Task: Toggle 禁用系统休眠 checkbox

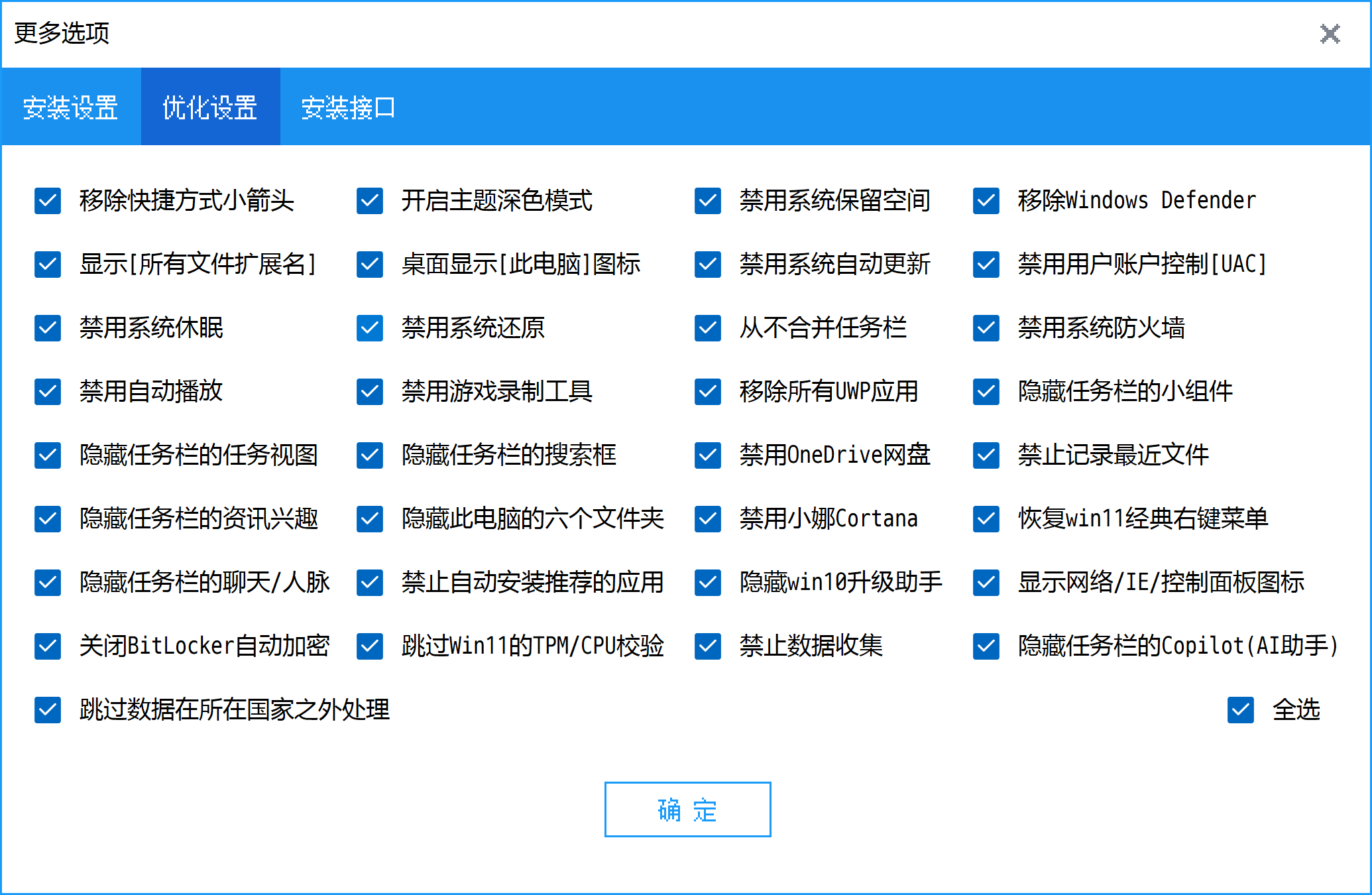Action: [x=48, y=328]
